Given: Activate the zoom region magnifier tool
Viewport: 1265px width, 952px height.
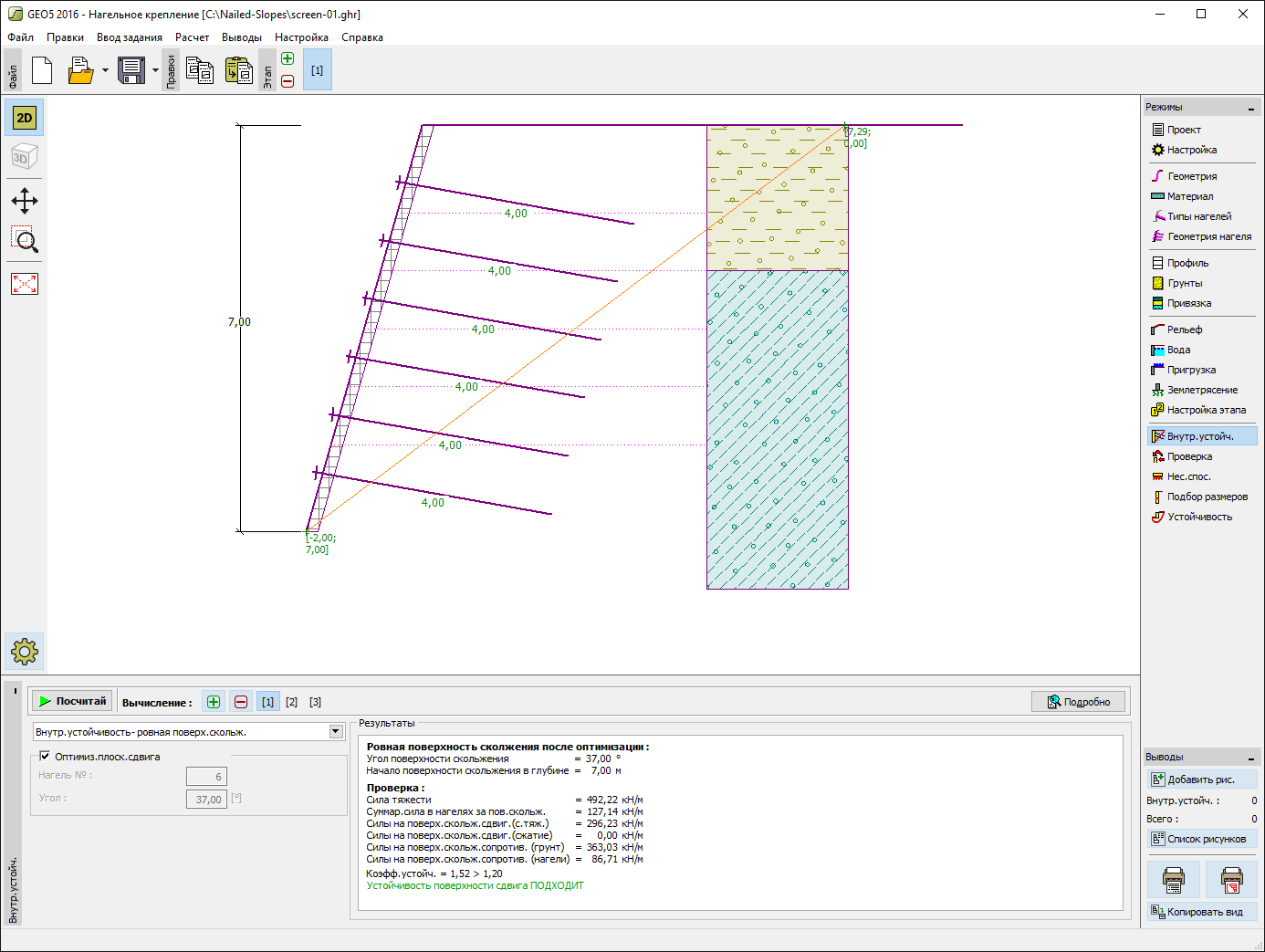Looking at the screenshot, I should click(x=25, y=241).
